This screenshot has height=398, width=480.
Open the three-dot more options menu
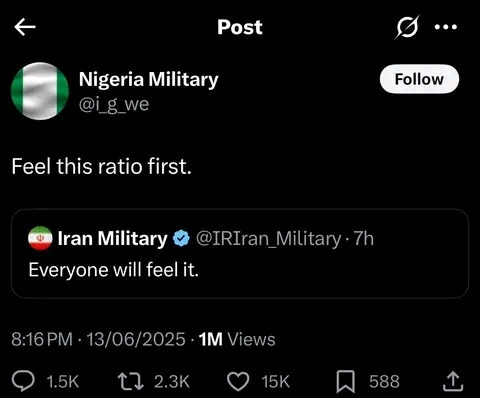point(446,27)
